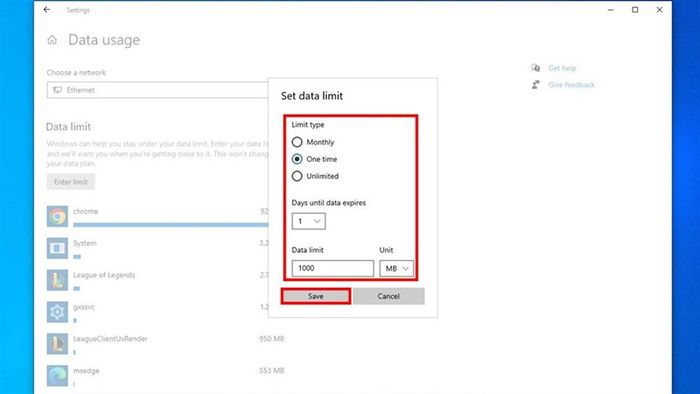
Task: Cancel the Set data limit dialog
Action: click(388, 296)
